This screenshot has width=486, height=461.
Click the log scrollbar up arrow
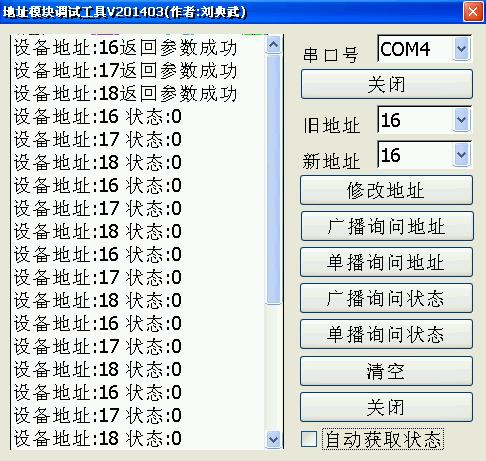[x=274, y=45]
